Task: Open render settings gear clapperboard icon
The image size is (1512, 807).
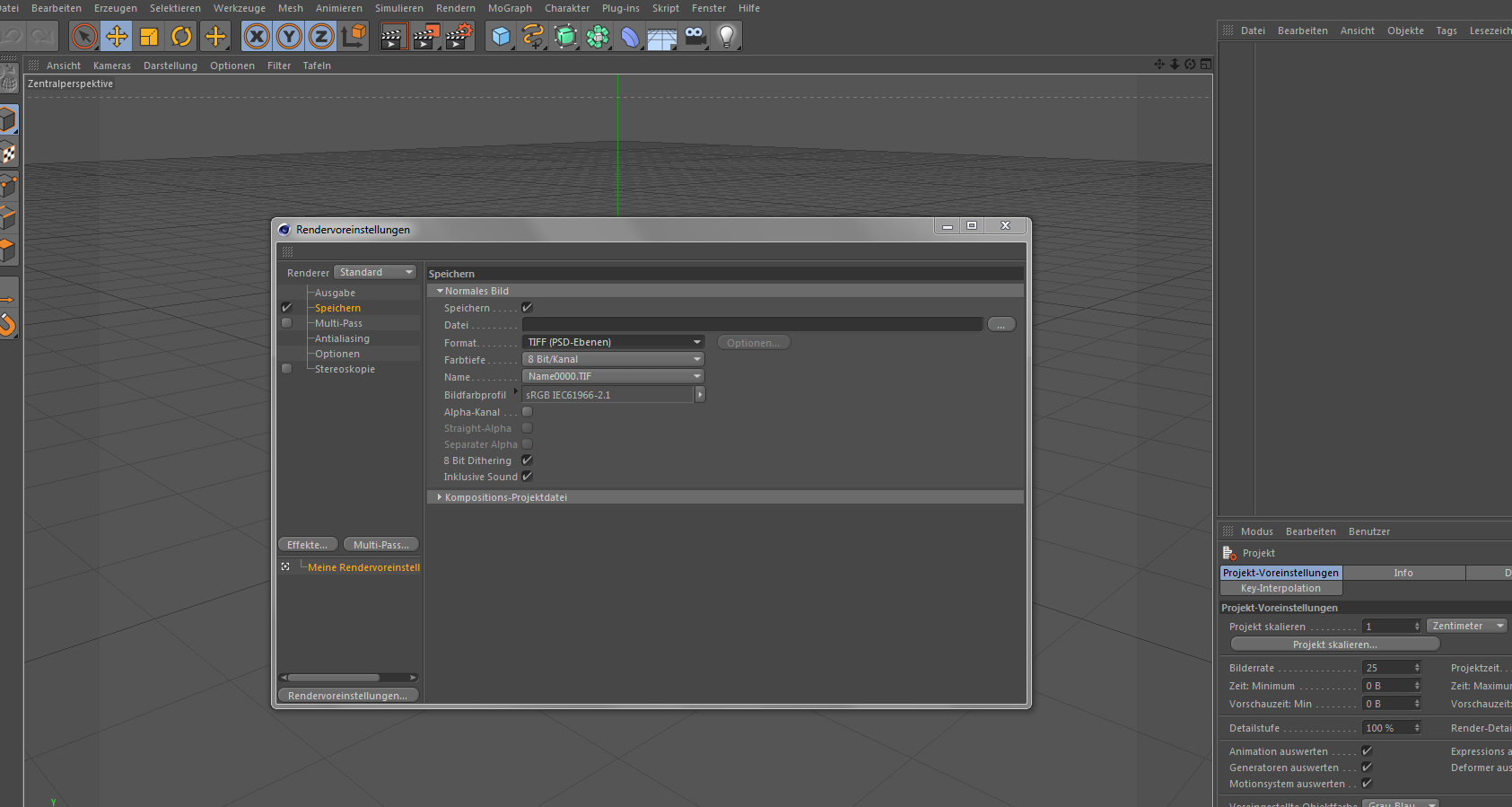Action: coord(459,37)
